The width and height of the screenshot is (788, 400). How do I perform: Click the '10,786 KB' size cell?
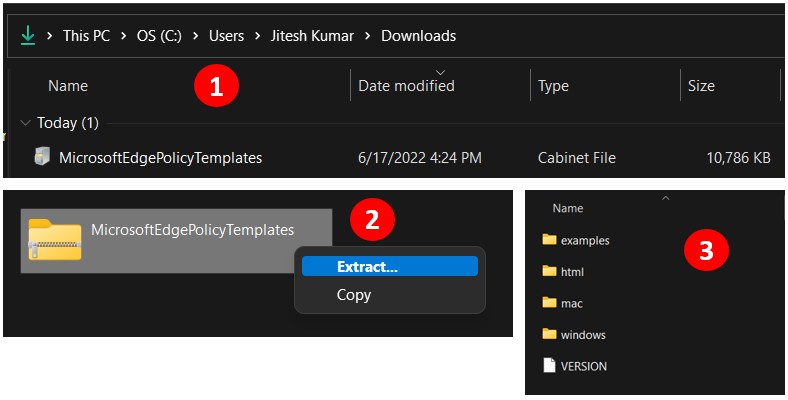[x=738, y=158]
